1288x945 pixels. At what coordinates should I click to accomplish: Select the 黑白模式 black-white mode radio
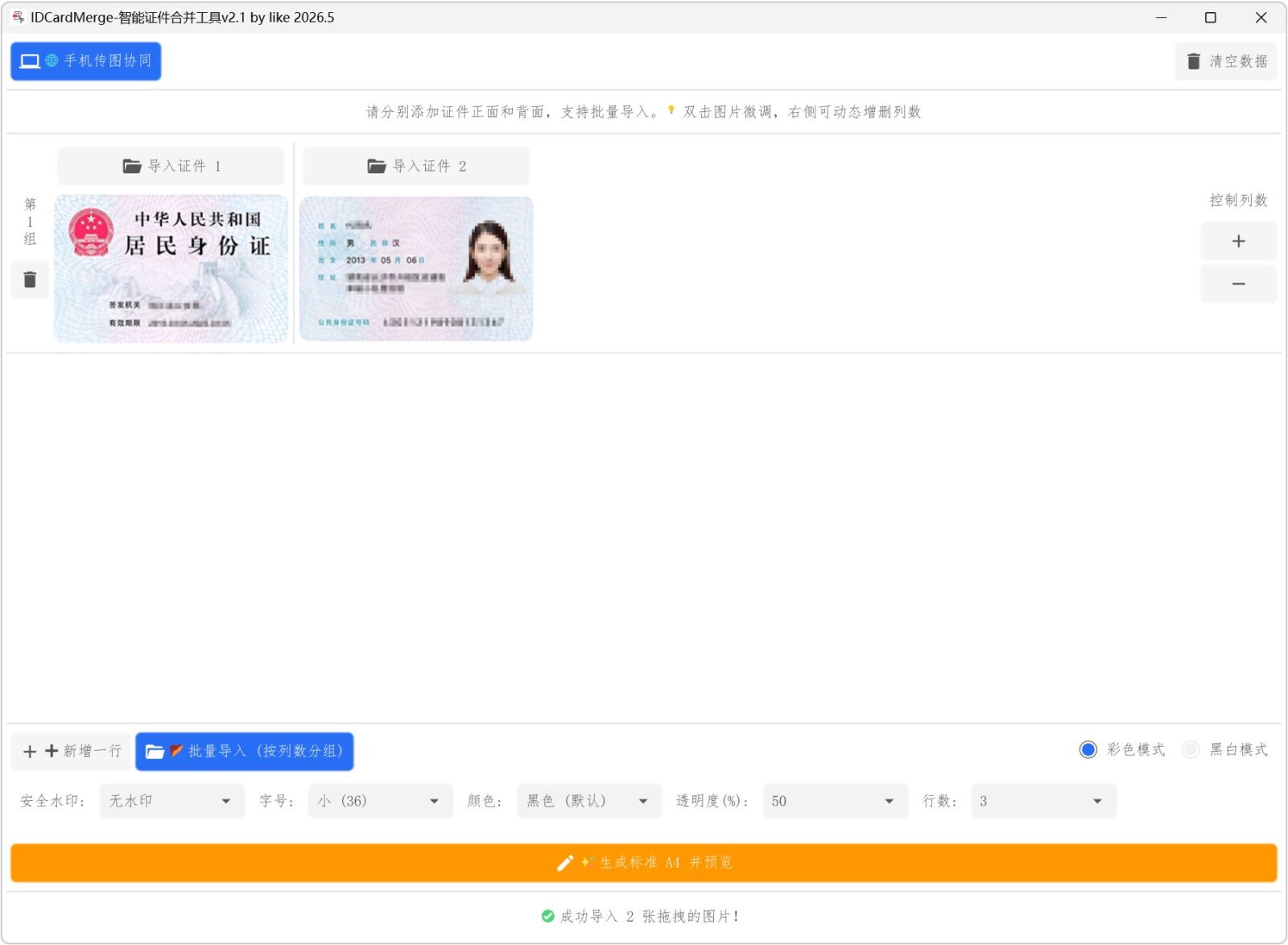(1224, 749)
